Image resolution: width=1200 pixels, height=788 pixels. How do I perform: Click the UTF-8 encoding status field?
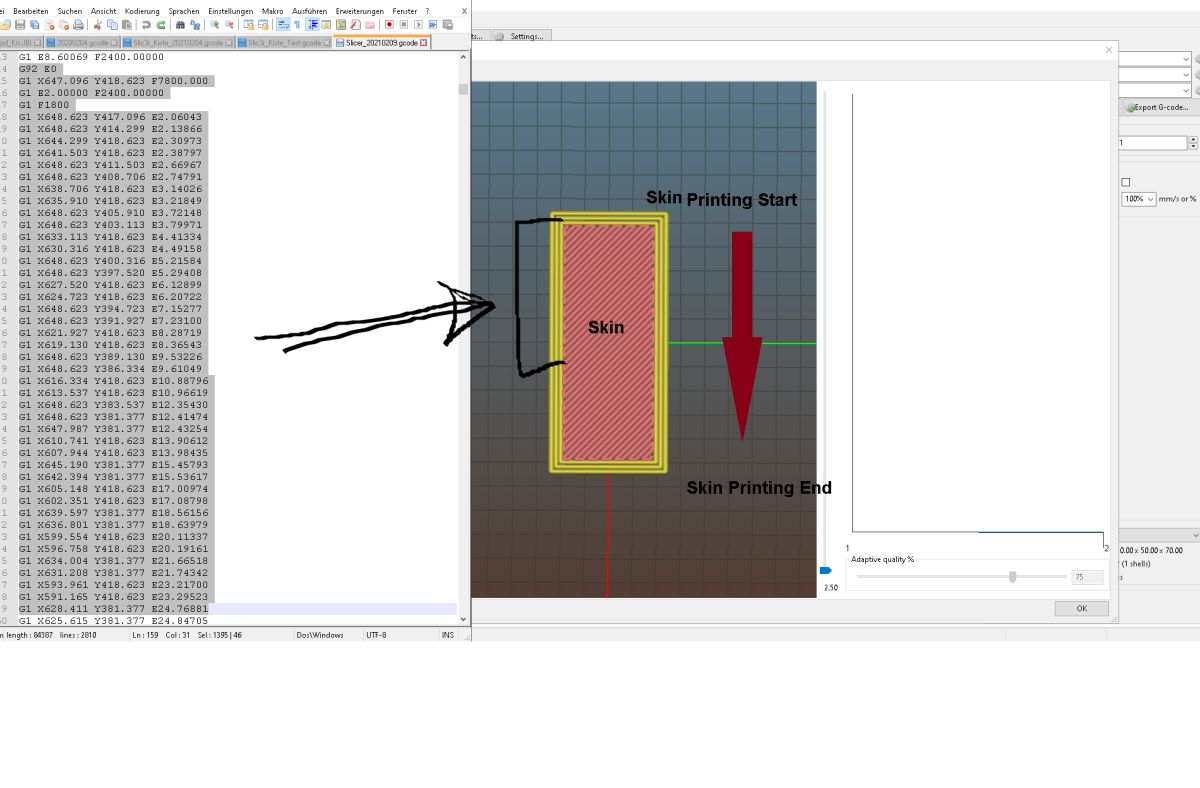(376, 635)
